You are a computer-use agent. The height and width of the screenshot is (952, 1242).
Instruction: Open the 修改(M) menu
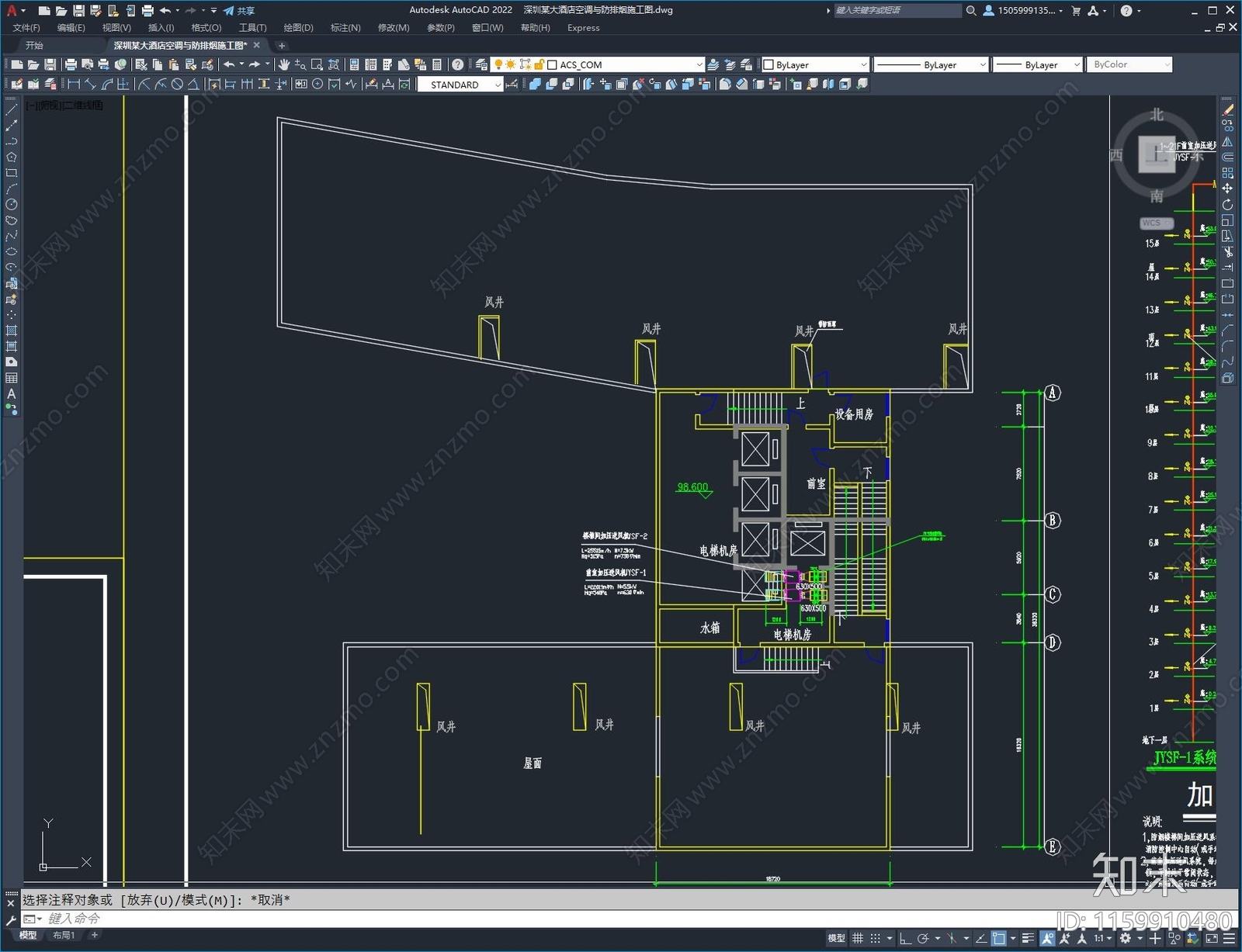394,28
